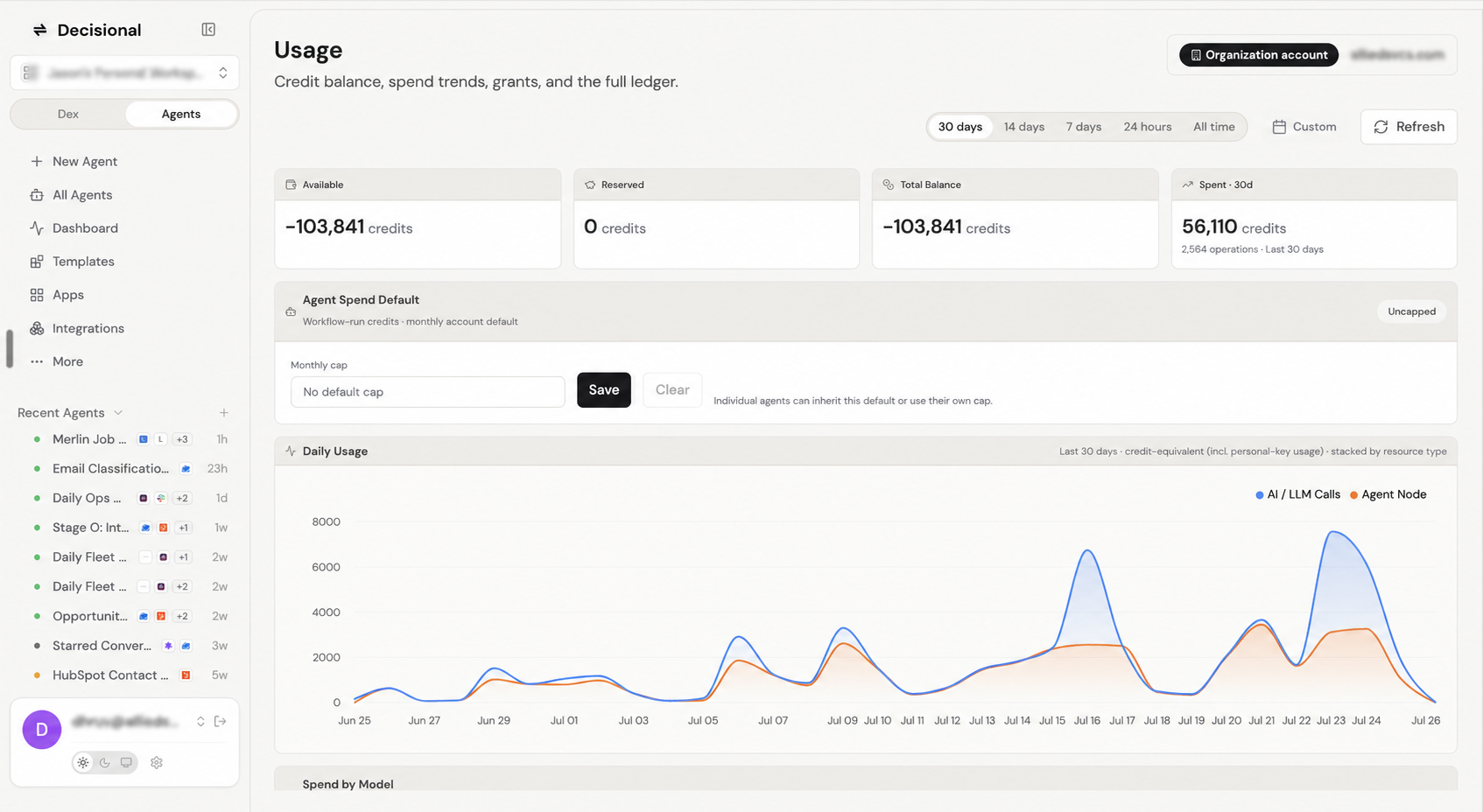This screenshot has width=1483, height=812.
Task: Click the More ellipsis item
Action: pos(67,361)
